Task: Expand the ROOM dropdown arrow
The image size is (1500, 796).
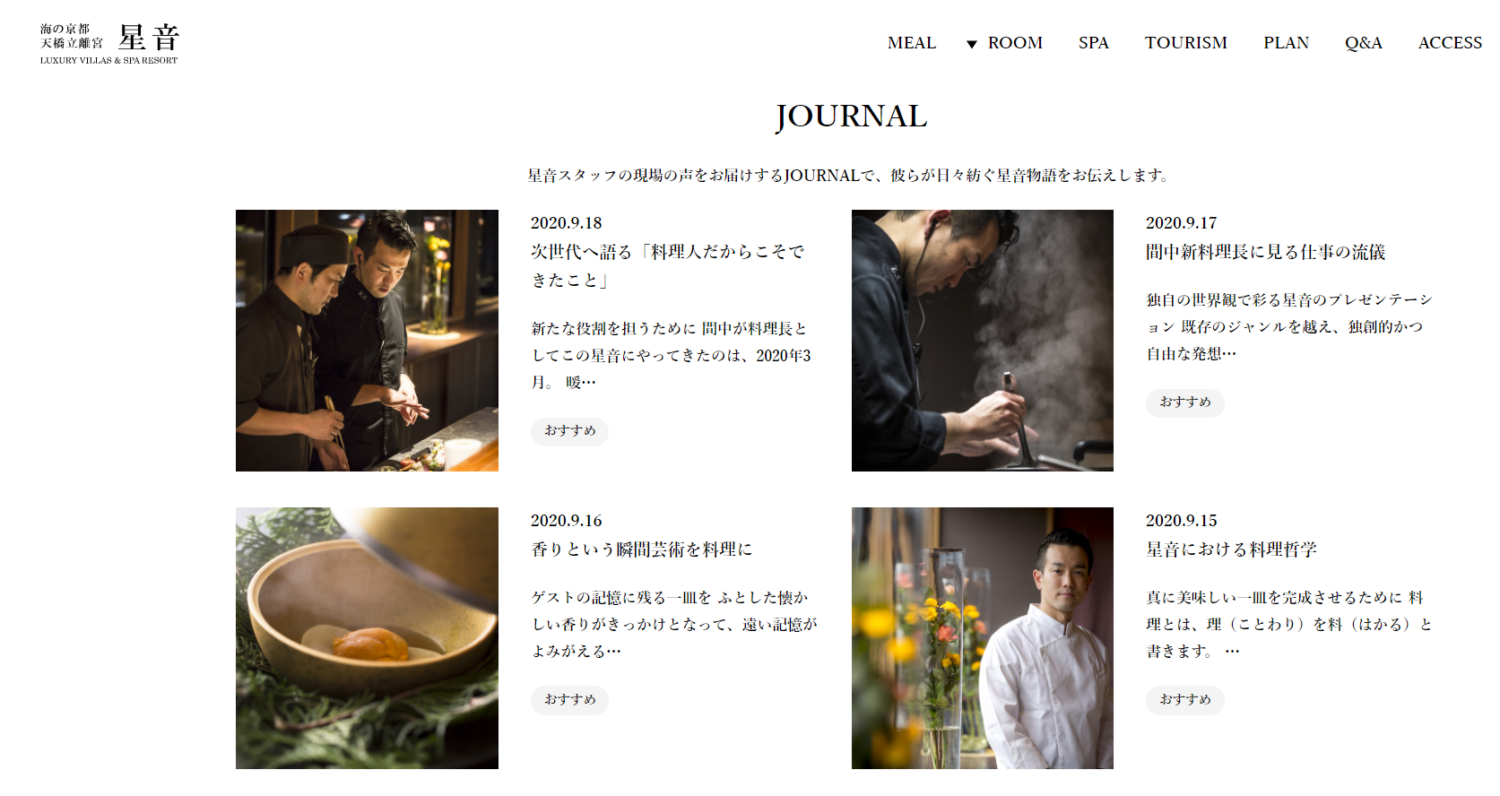Action: pyautogui.click(x=971, y=44)
